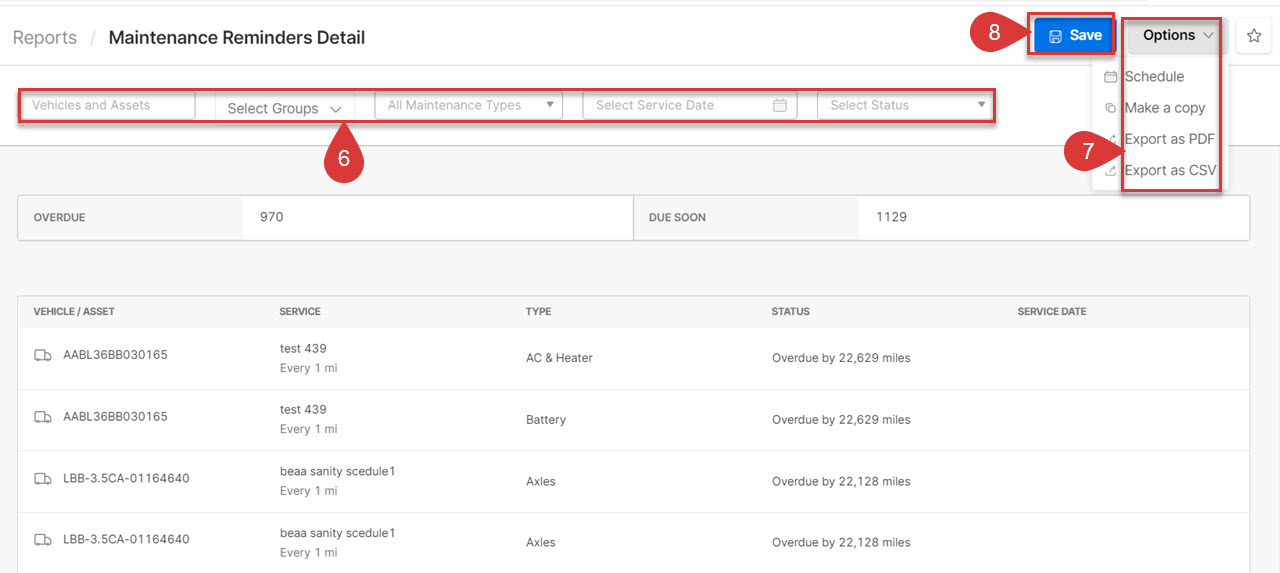Go back to Reports breadcrumb link
Image resolution: width=1280 pixels, height=573 pixels.
point(45,38)
